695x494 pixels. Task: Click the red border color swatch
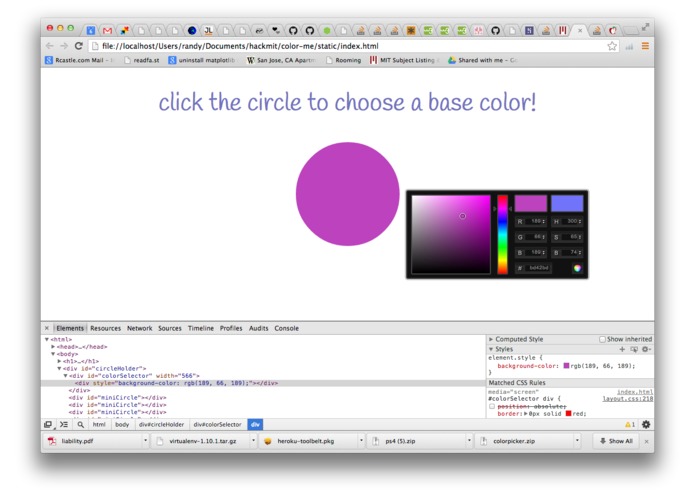[x=568, y=414]
